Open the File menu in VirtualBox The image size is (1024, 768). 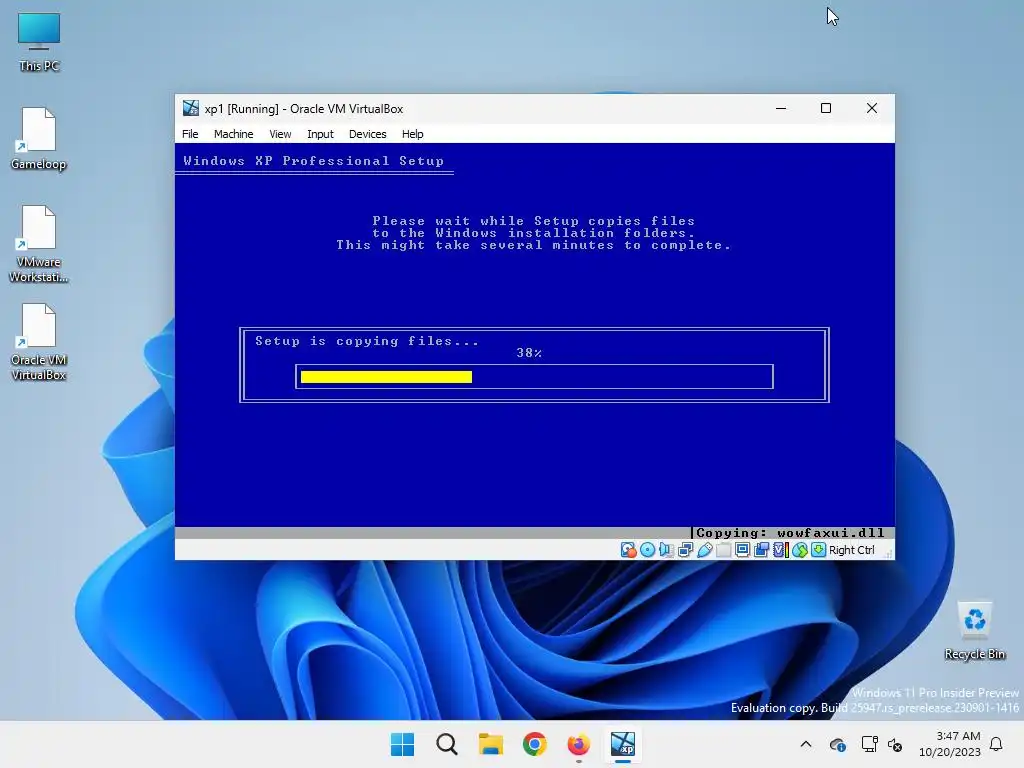[190, 134]
